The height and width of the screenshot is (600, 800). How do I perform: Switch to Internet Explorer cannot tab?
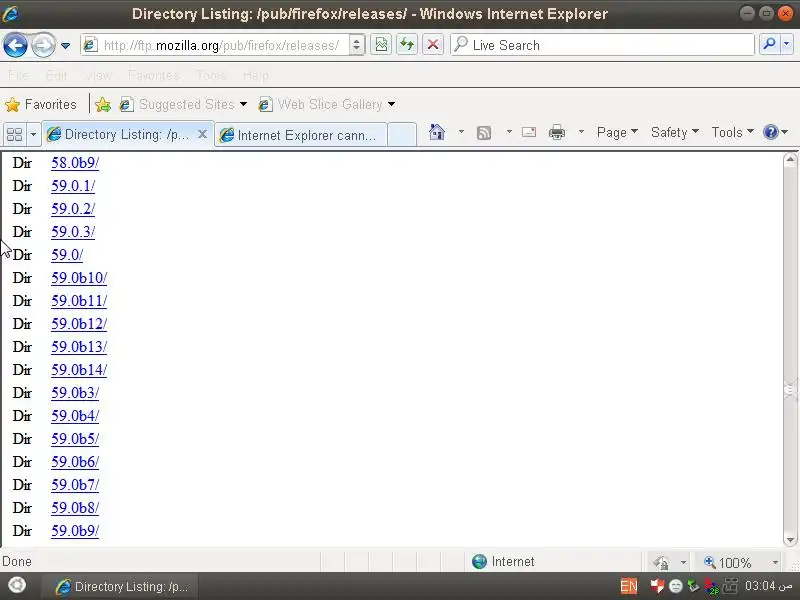click(301, 135)
